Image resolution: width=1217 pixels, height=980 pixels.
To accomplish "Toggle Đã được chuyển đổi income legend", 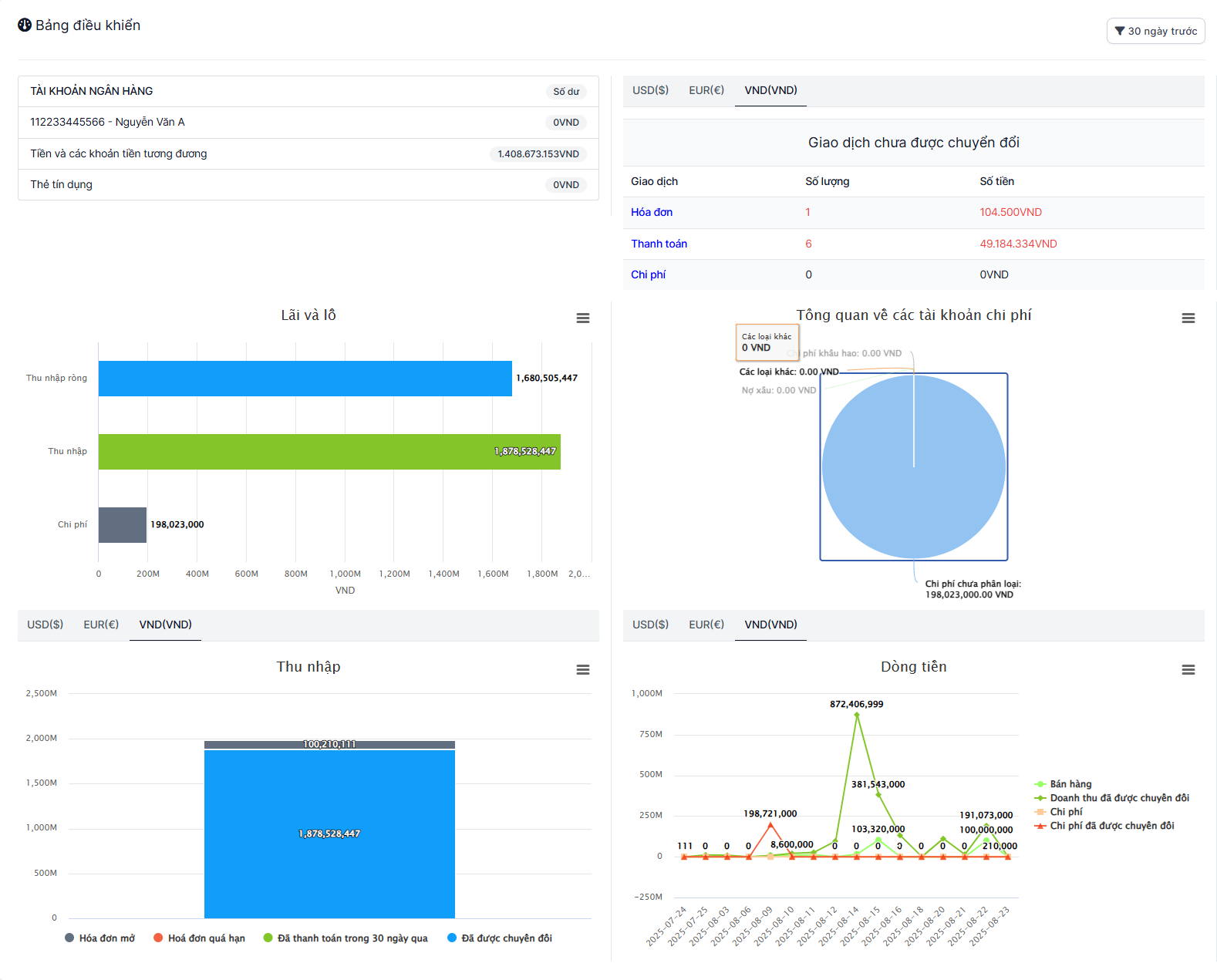I will pyautogui.click(x=500, y=938).
